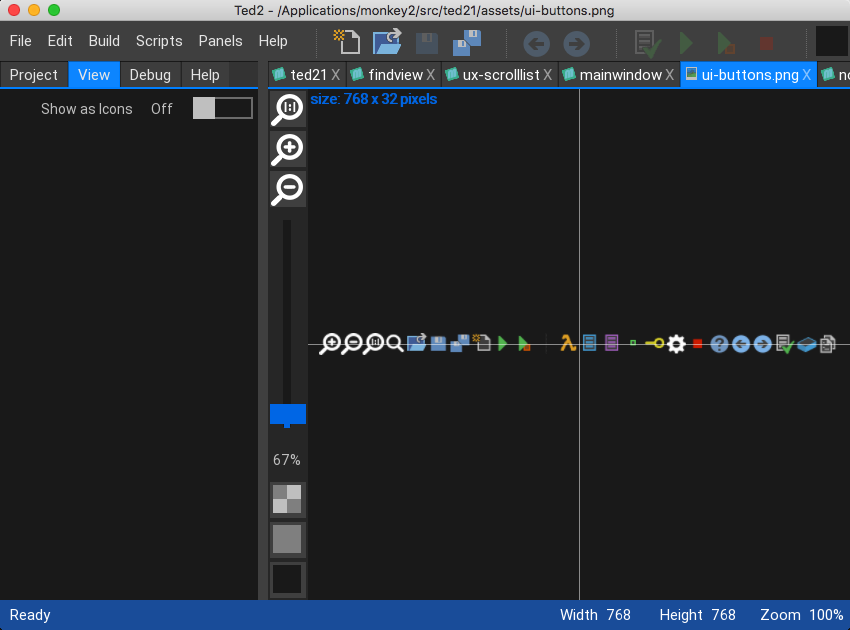Toggle the Show as Icons switch

pyautogui.click(x=222, y=109)
